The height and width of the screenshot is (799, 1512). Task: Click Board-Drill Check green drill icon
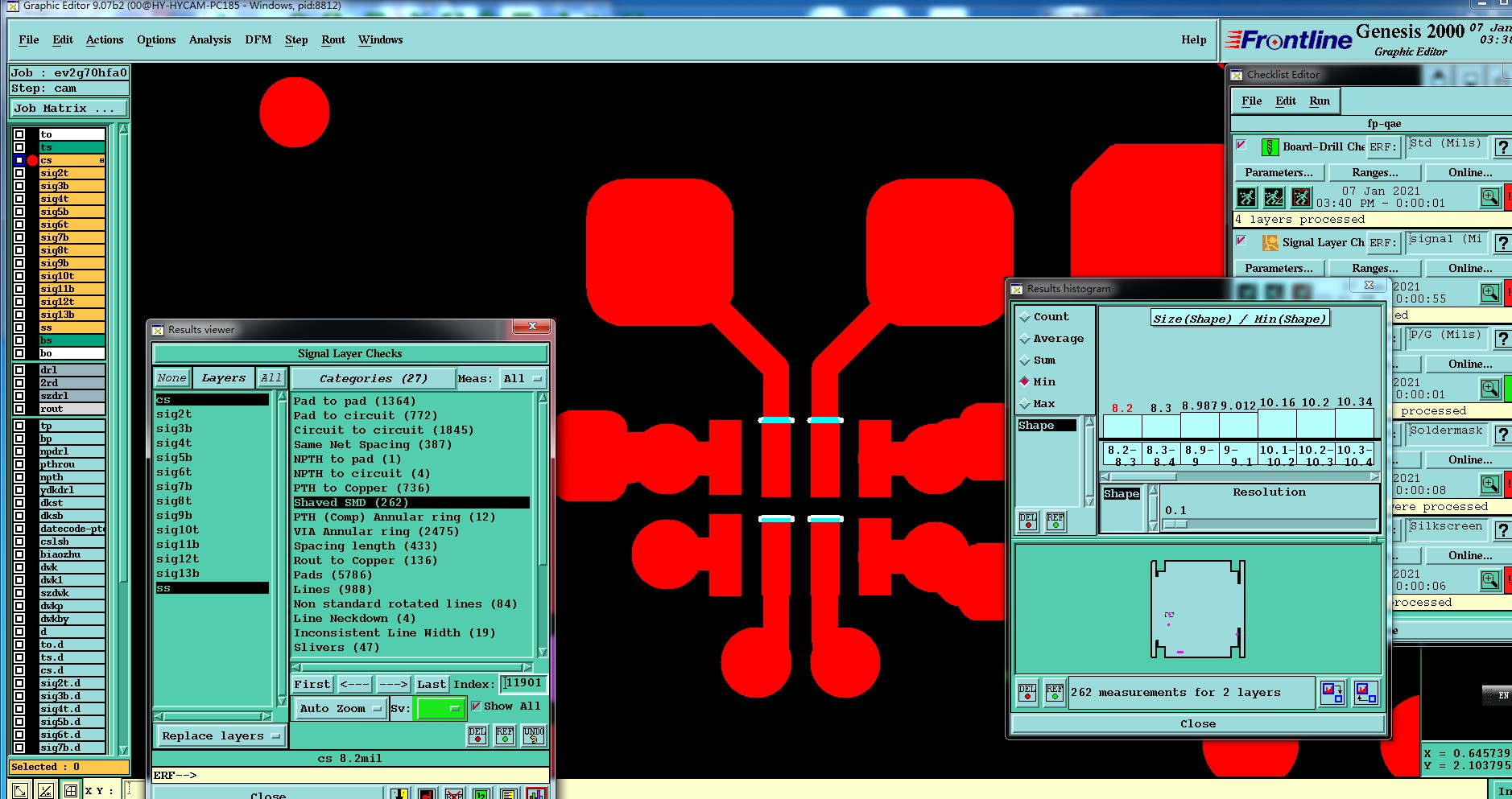(x=1270, y=147)
